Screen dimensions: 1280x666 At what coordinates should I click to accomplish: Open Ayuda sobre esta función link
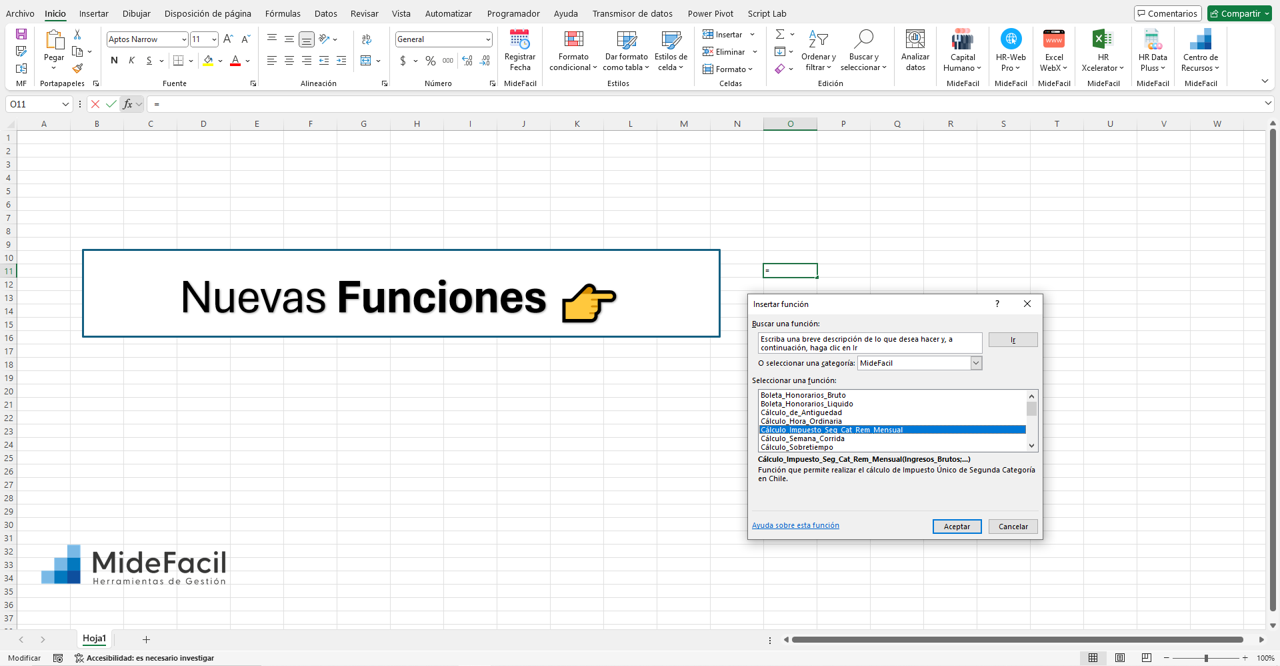794,526
